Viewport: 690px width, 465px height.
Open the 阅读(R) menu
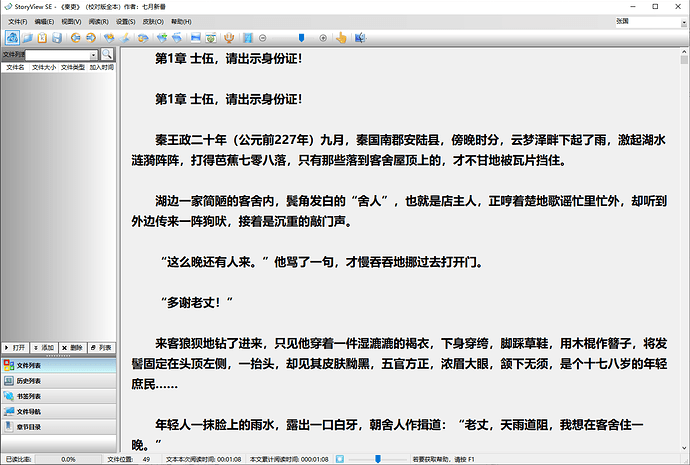coord(99,22)
